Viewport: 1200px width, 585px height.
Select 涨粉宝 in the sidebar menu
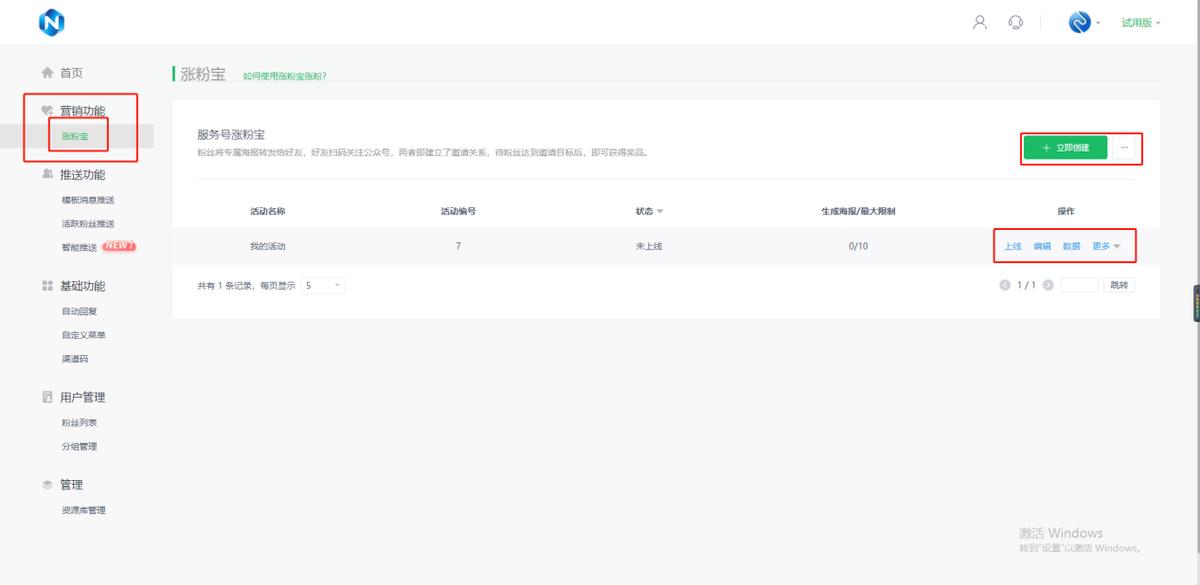tap(74, 135)
